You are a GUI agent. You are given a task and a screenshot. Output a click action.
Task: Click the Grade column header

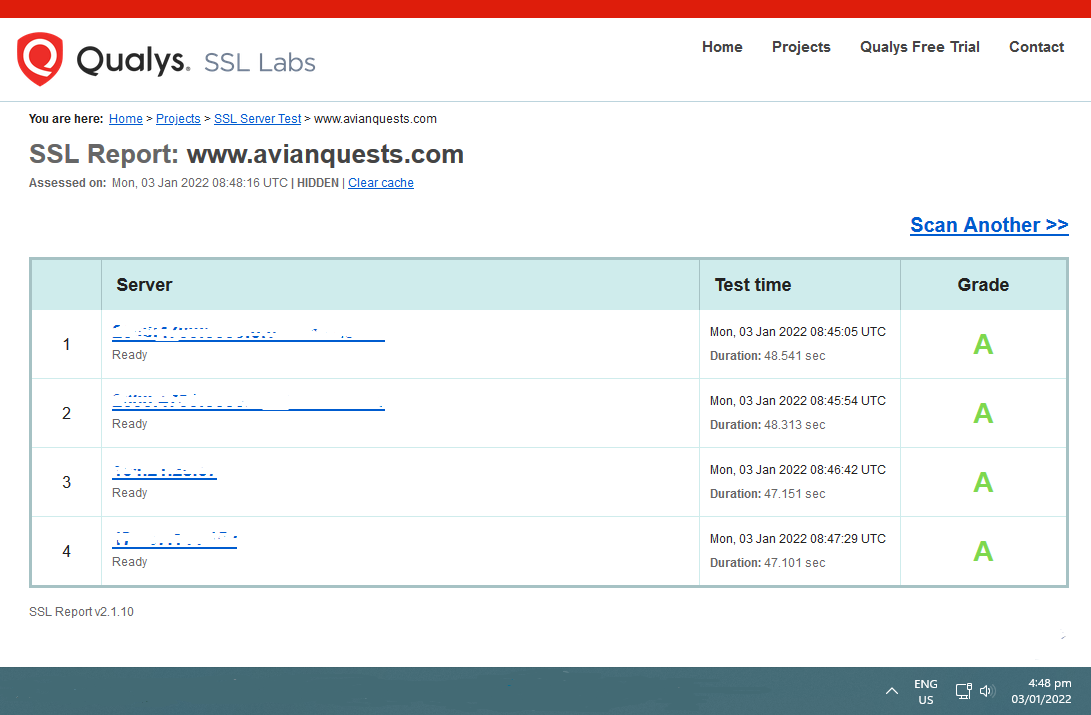982,284
